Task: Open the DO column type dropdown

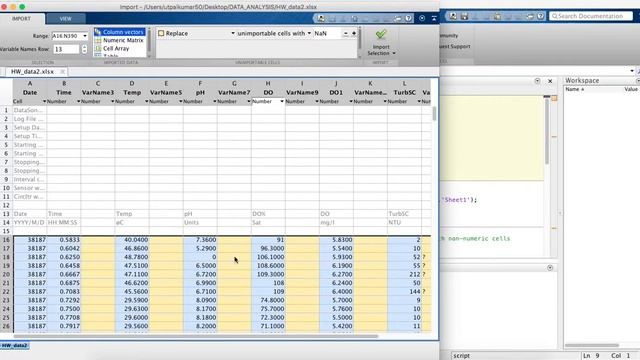Action: 282,101
